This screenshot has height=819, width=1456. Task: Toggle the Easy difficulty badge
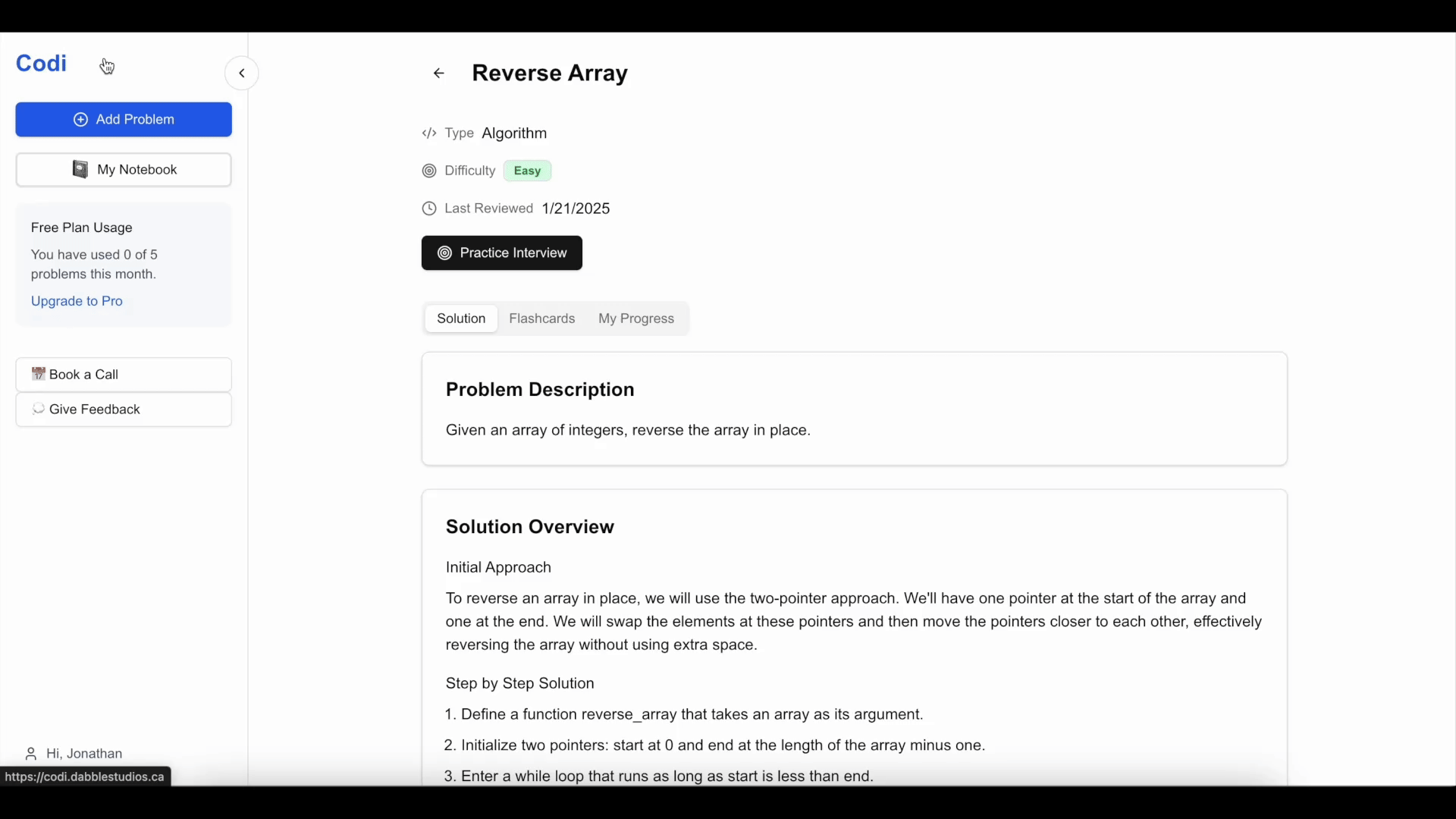point(527,170)
